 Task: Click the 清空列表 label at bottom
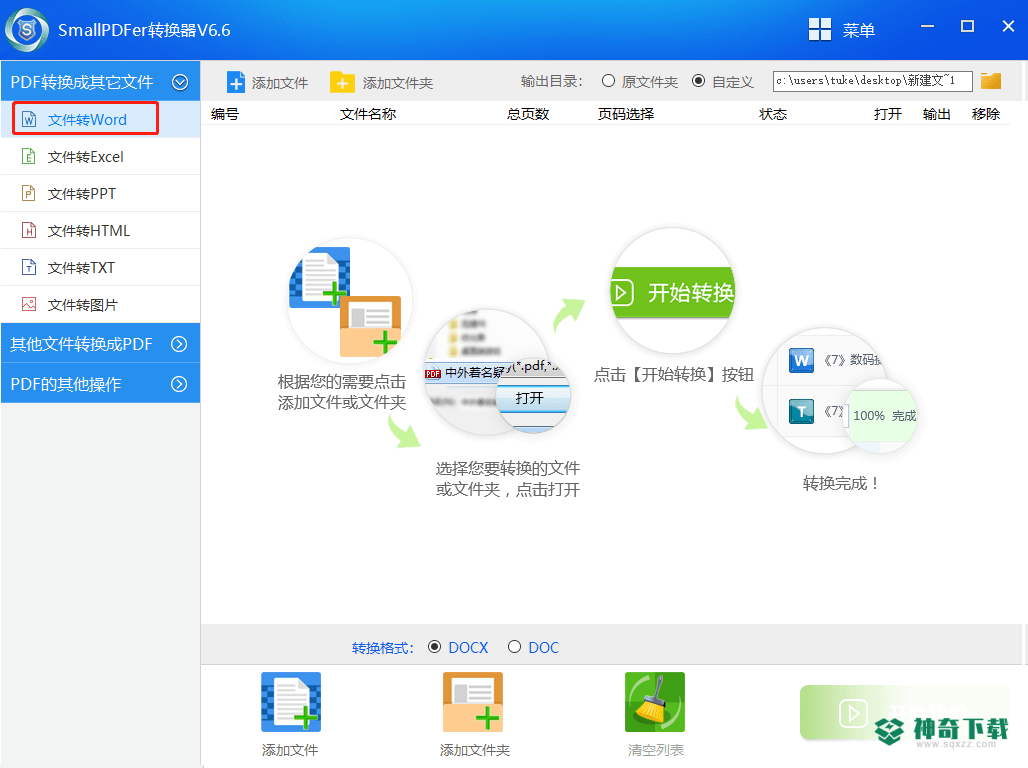tap(656, 750)
